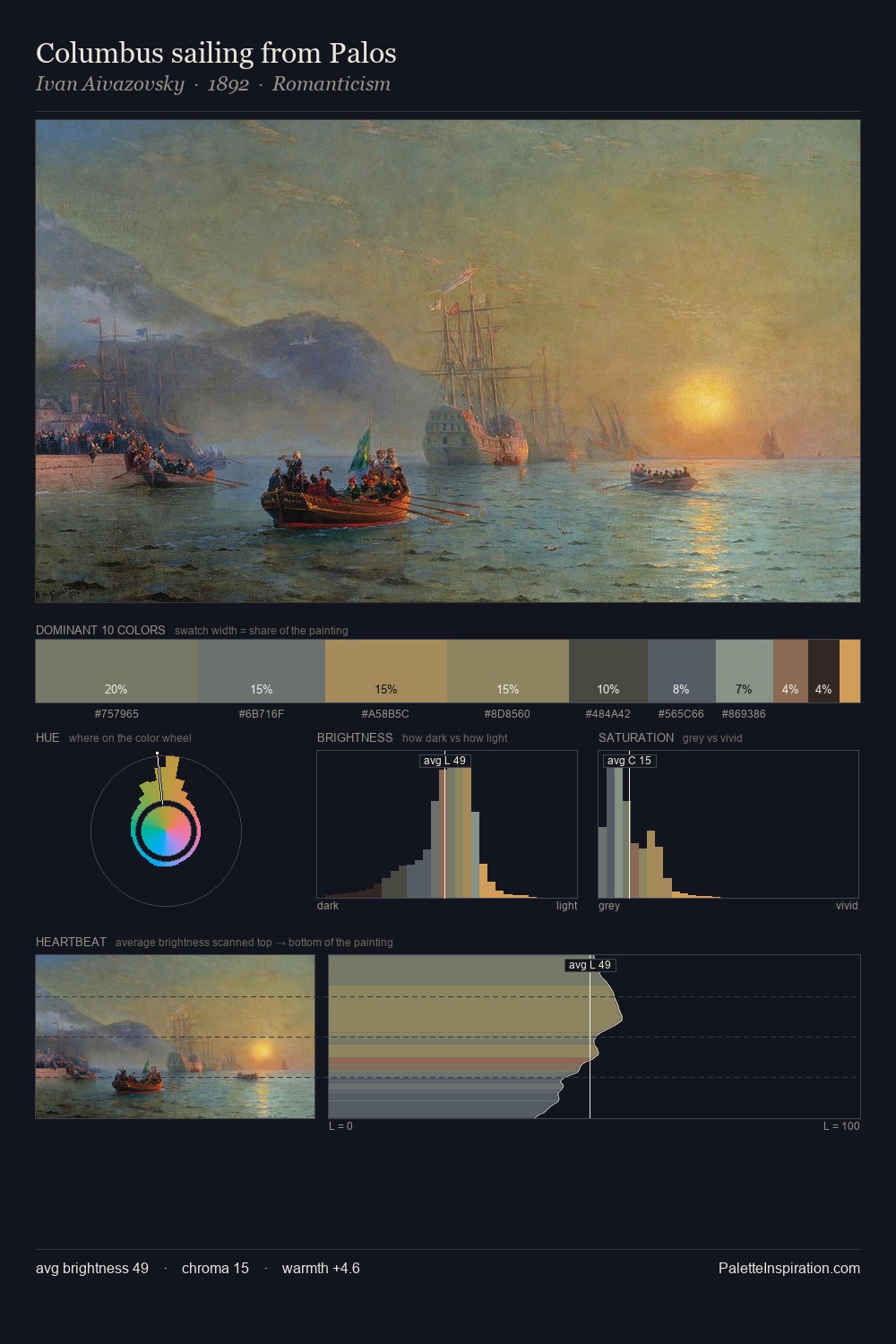This screenshot has height=1344, width=896.
Task: Click the footer stat 'avg brightness 49'
Action: [x=92, y=1268]
